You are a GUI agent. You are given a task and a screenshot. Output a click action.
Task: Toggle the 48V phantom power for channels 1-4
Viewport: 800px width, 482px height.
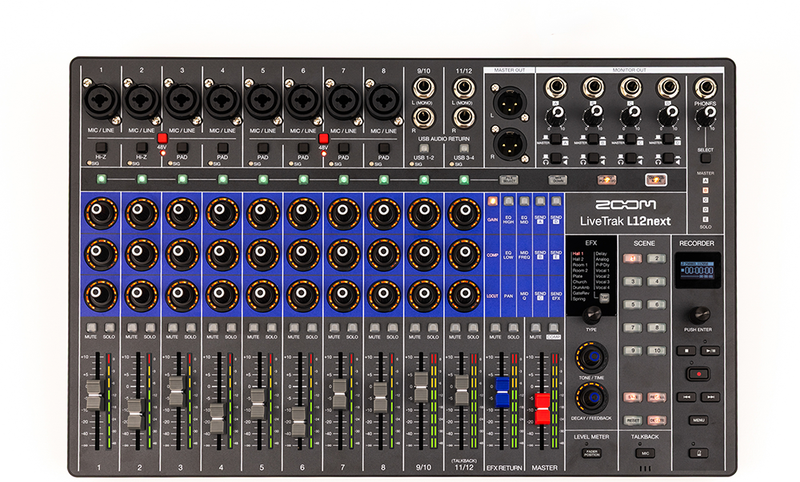tap(162, 138)
